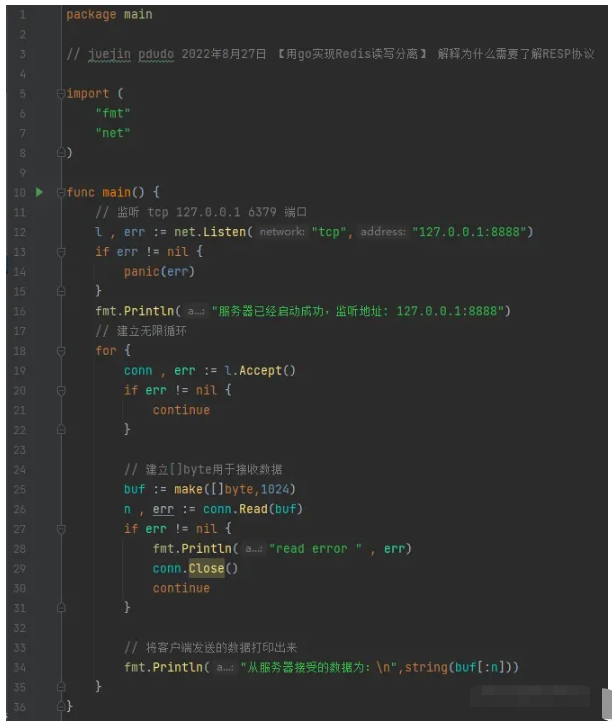Click the '// 监听 tcp 127.0.0.1 6379' comment
The width and height of the screenshot is (612, 723).
tap(201, 212)
